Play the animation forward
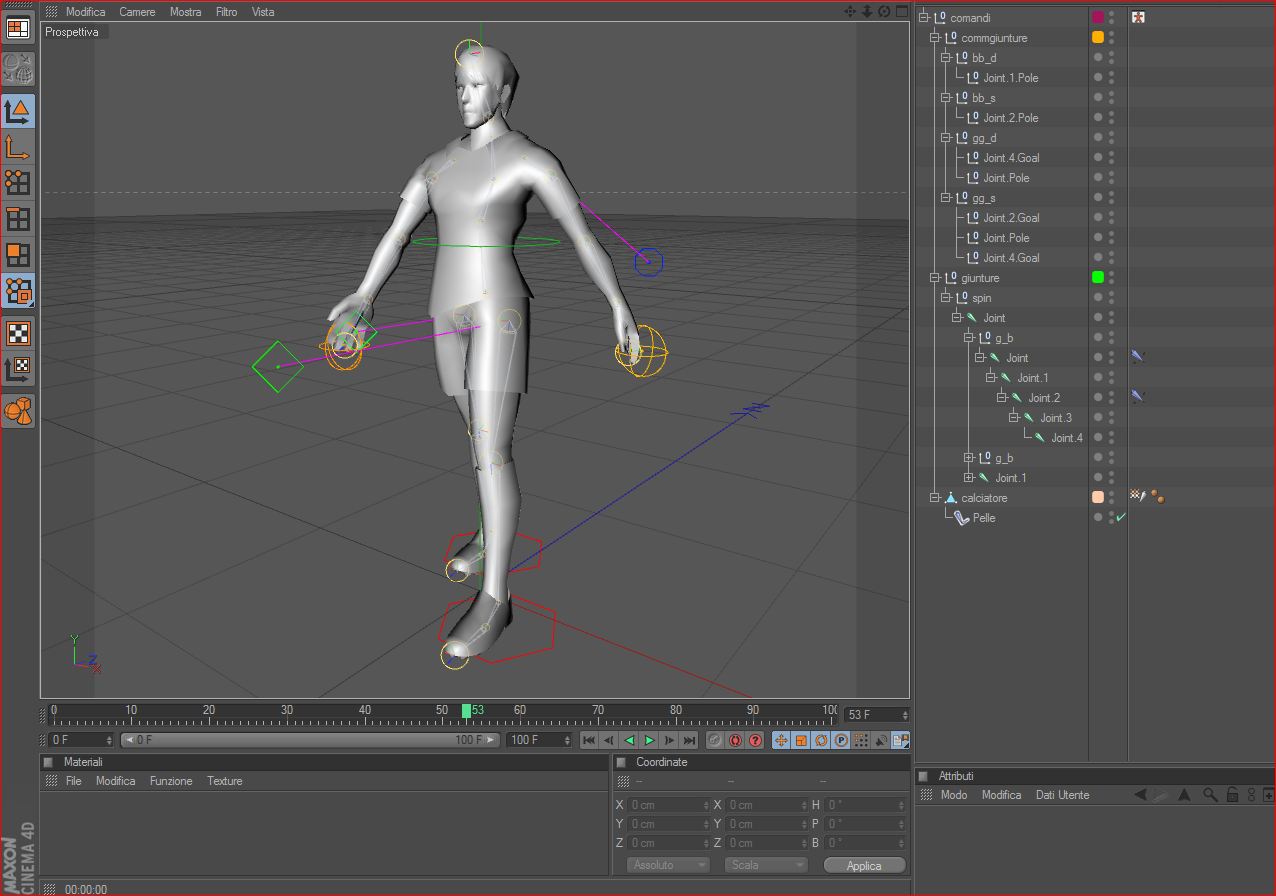 click(649, 740)
